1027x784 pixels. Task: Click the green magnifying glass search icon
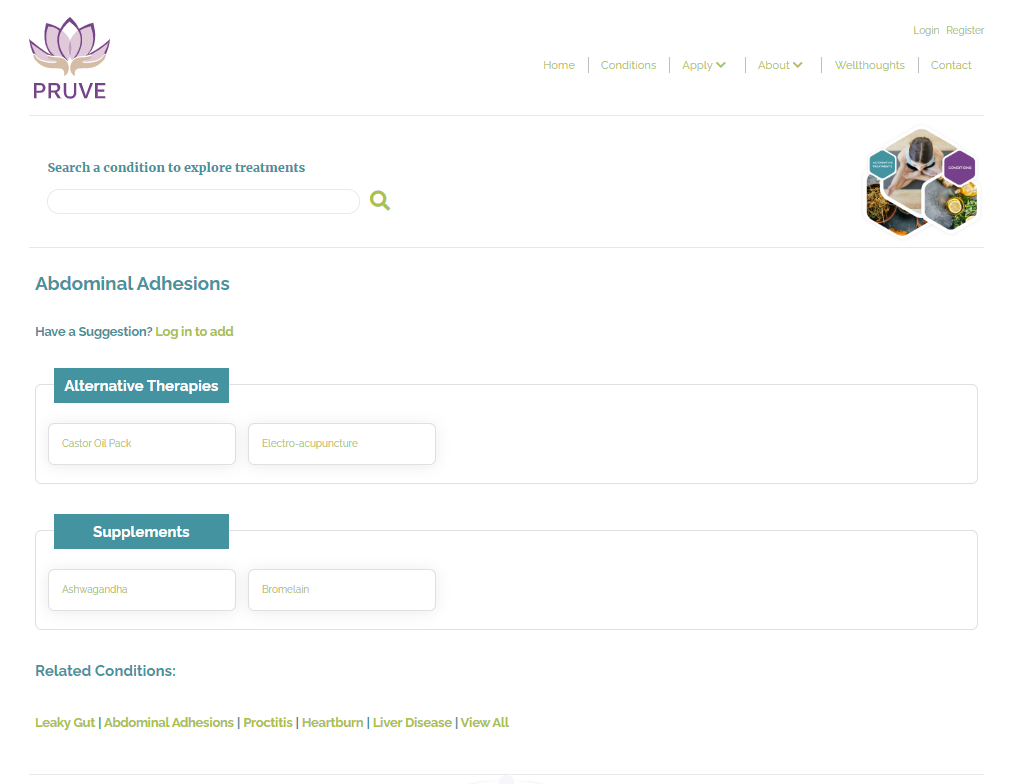(380, 200)
